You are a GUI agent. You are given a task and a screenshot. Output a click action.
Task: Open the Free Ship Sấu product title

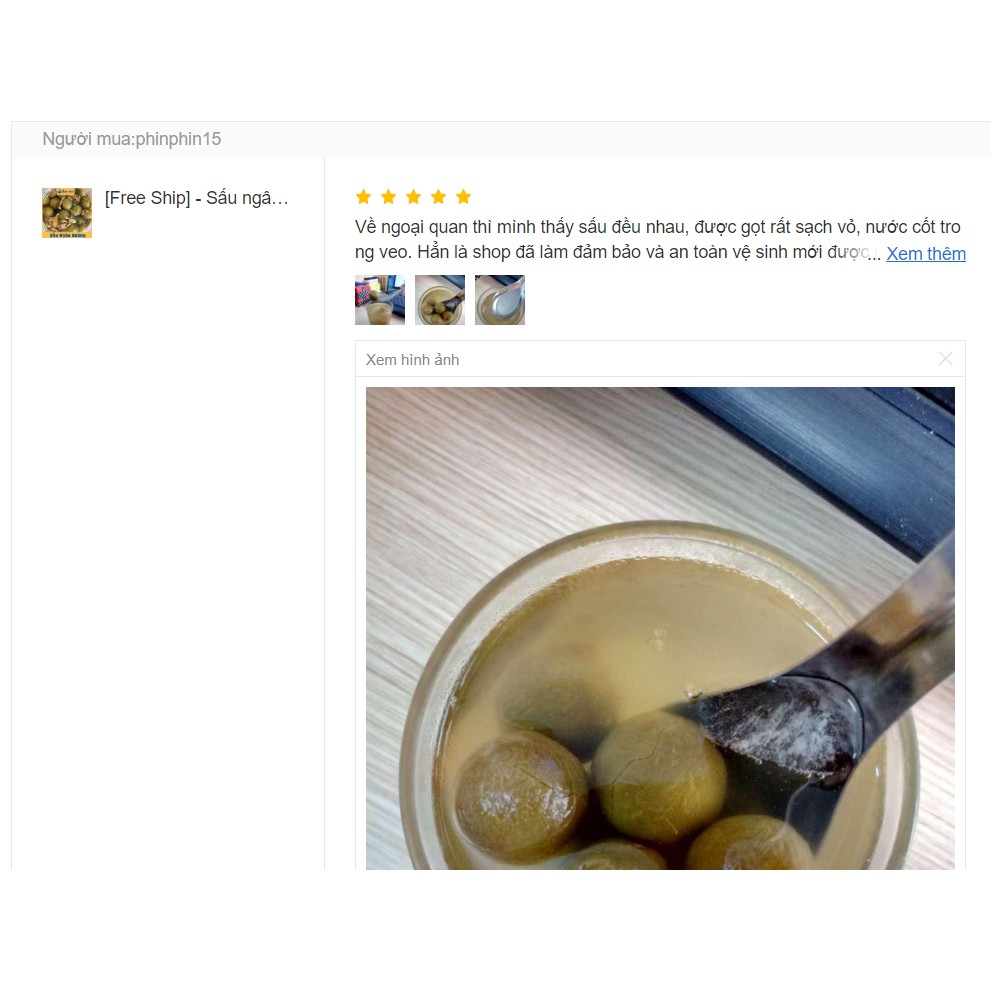(197, 198)
